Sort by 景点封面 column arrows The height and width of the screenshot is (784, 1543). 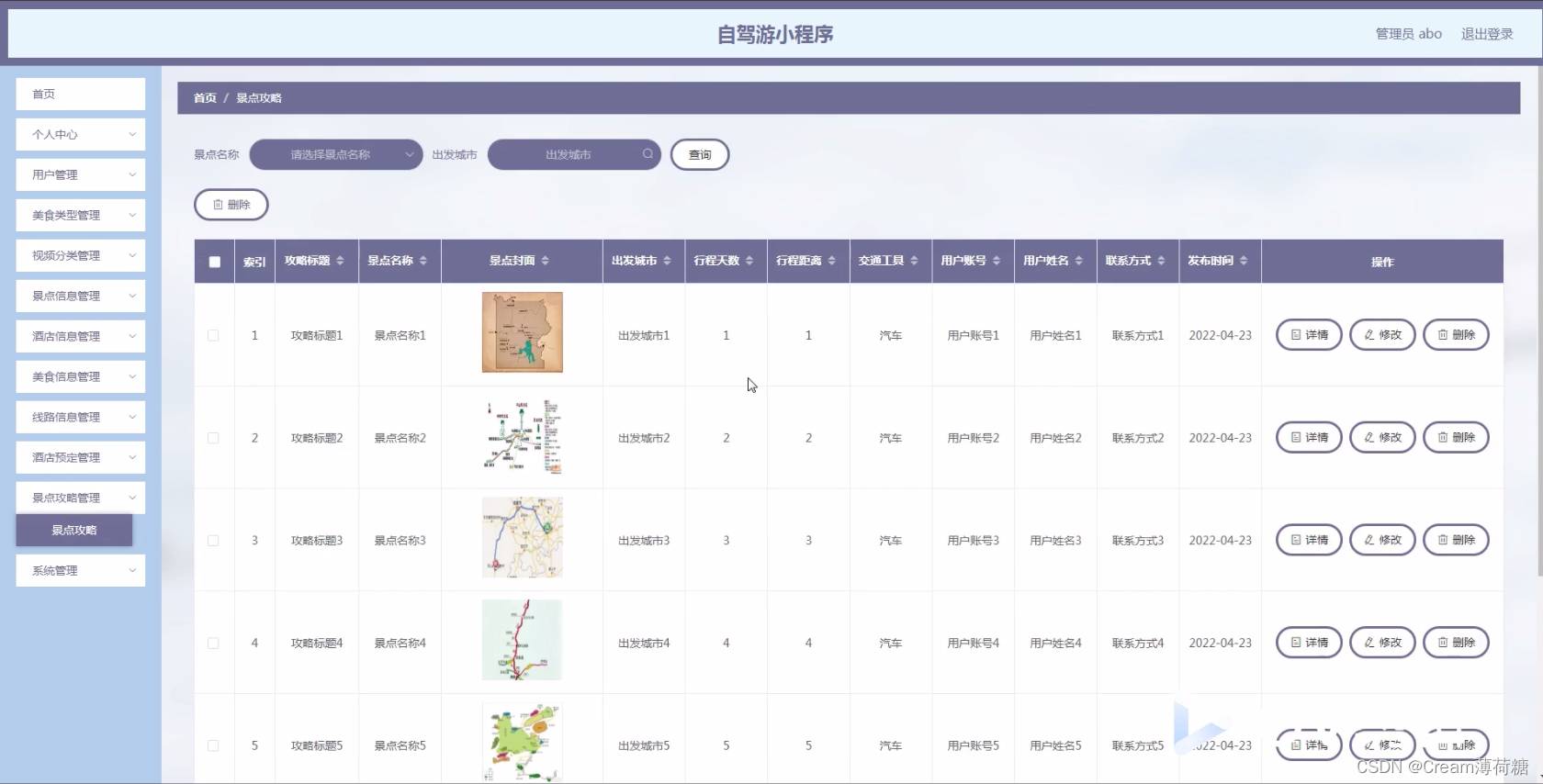tap(545, 261)
